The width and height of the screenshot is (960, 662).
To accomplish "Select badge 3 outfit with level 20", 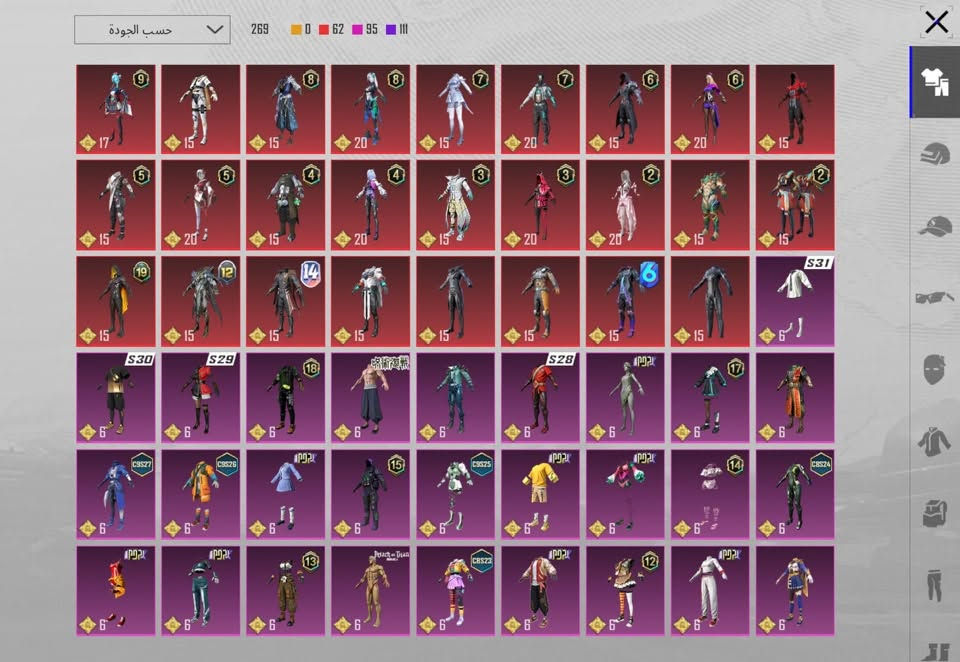I will 540,205.
